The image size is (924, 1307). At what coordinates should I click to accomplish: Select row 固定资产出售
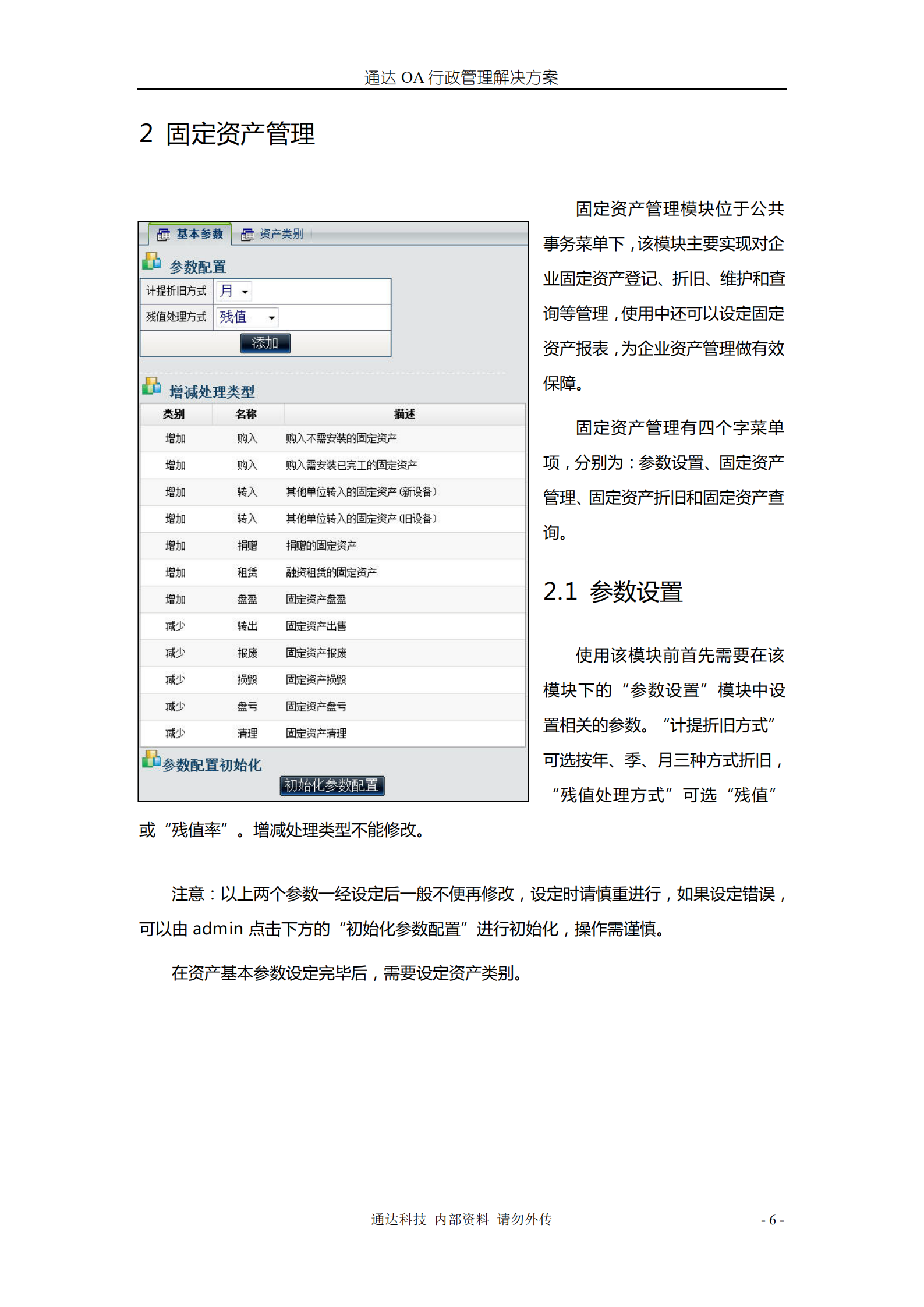pos(332,626)
